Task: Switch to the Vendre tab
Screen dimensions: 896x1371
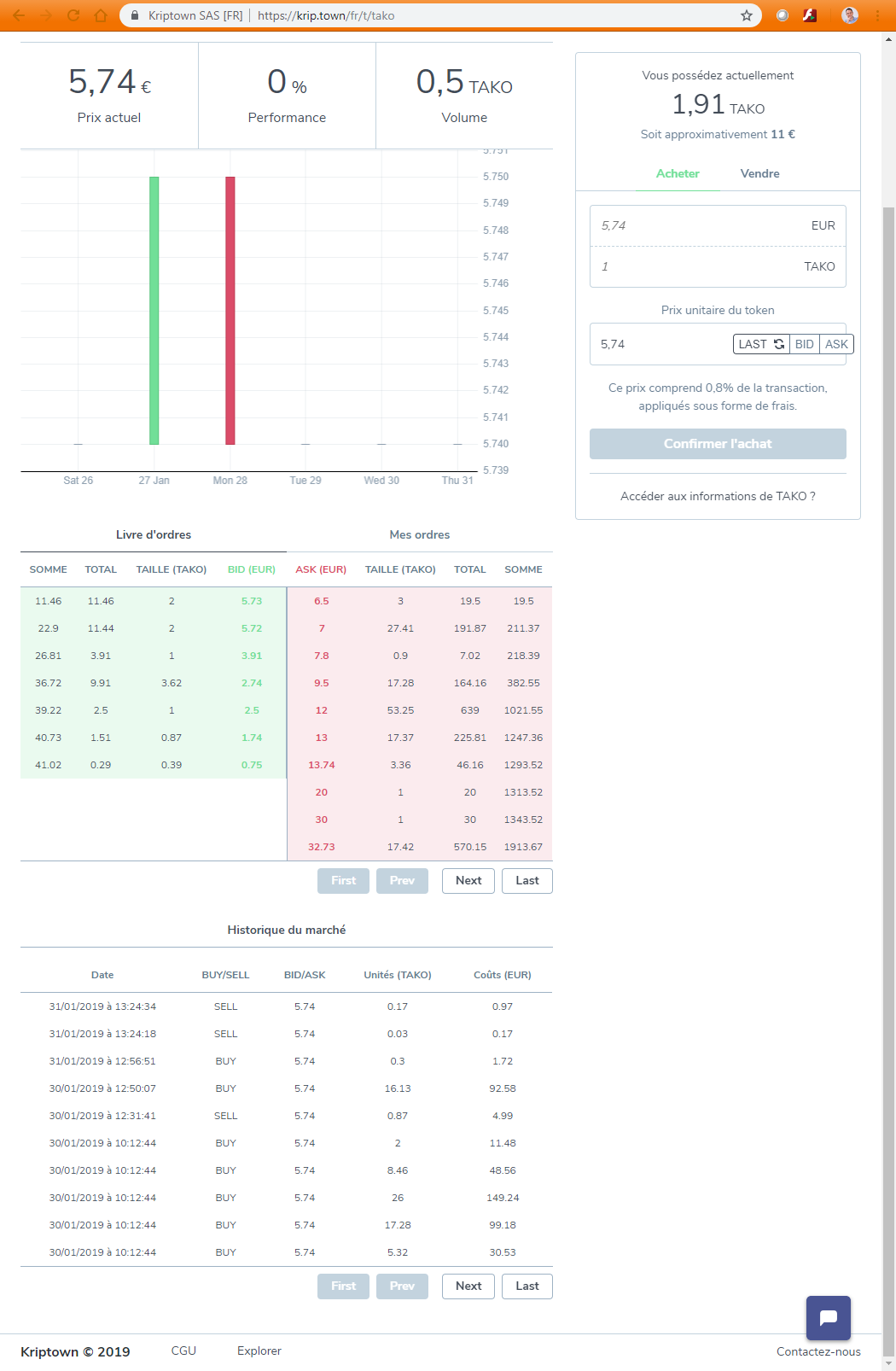Action: point(760,173)
